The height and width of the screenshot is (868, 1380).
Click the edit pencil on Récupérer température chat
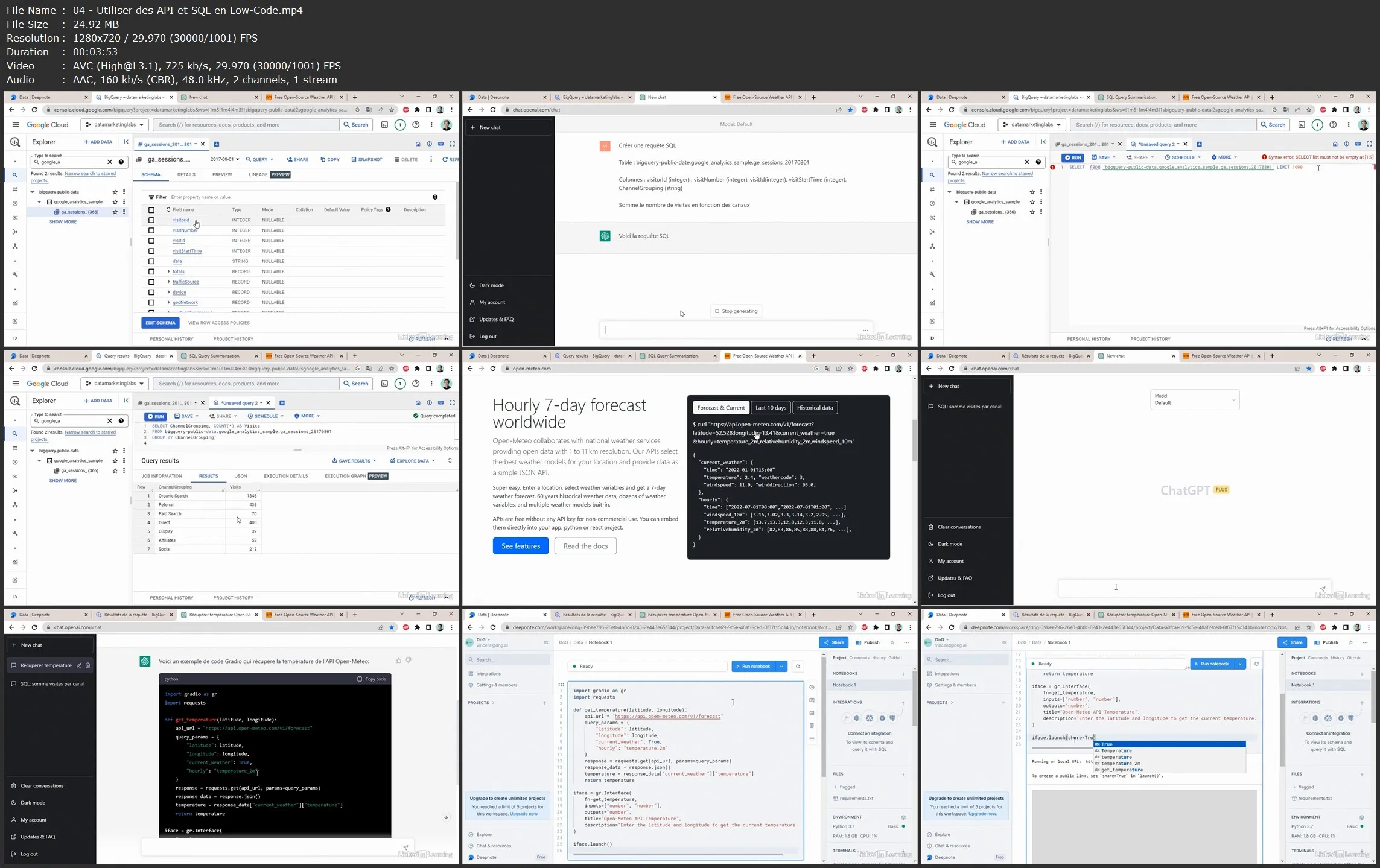pyautogui.click(x=79, y=665)
